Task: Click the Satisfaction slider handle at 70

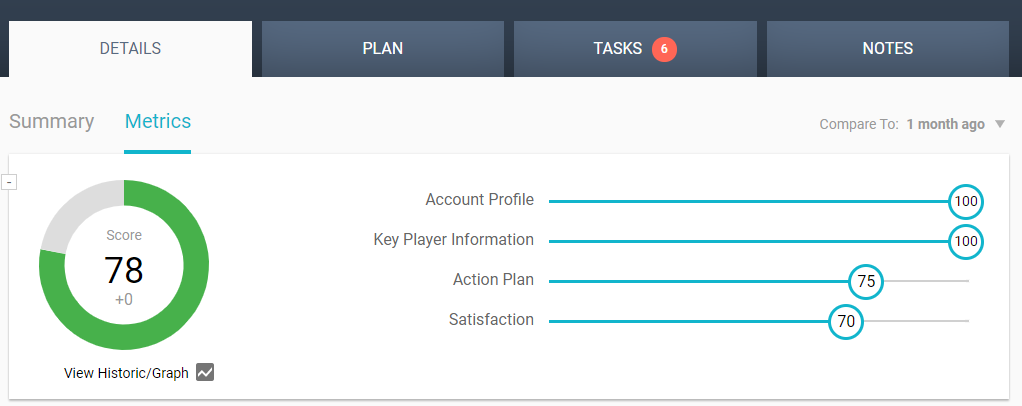Action: click(846, 321)
